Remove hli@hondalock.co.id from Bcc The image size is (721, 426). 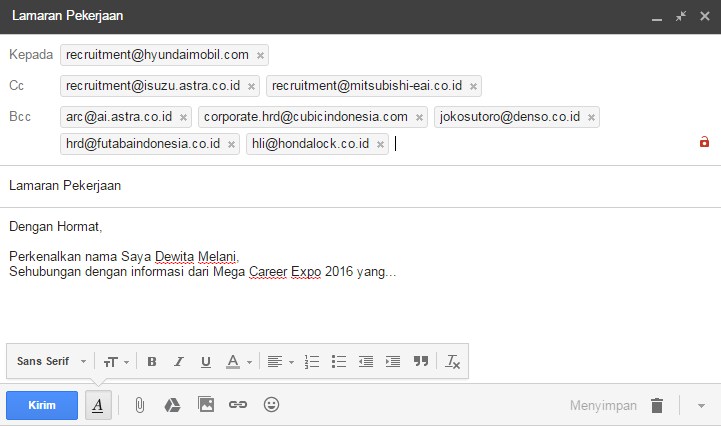380,145
